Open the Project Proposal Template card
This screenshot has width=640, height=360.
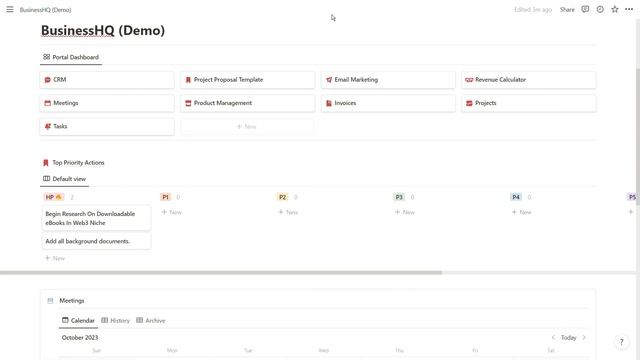[247, 80]
